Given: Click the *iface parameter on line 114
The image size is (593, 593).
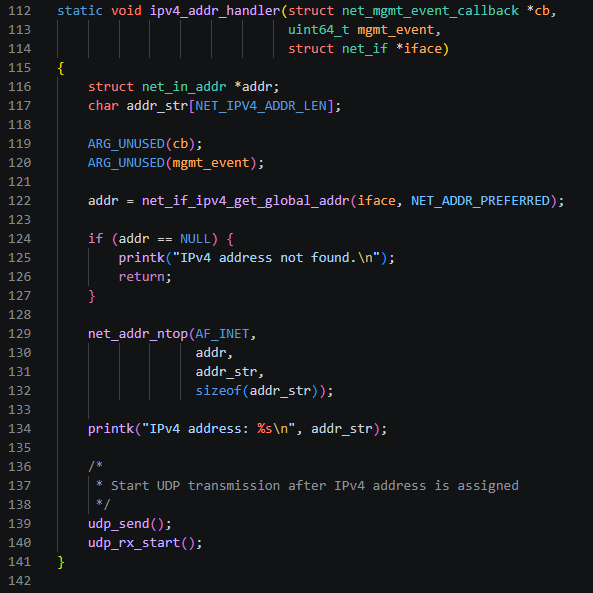Looking at the screenshot, I should point(419,49).
